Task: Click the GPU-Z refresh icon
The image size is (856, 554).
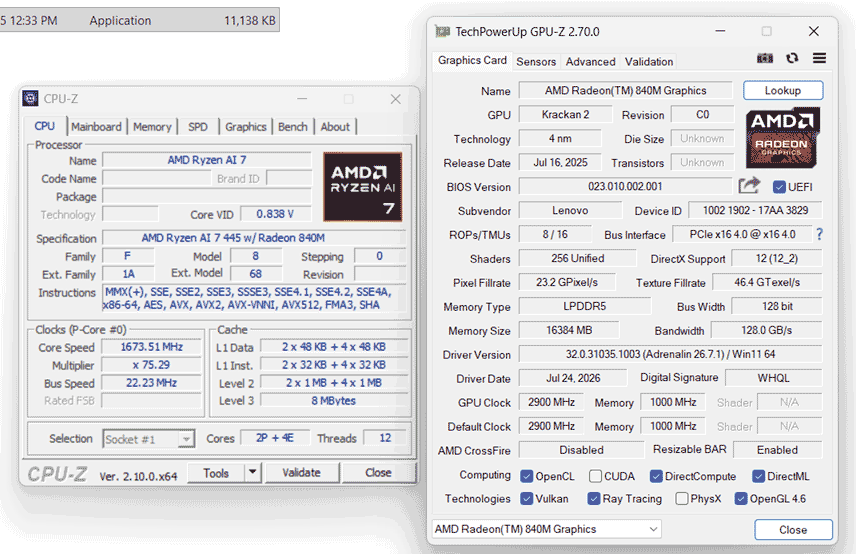Action: click(x=792, y=58)
